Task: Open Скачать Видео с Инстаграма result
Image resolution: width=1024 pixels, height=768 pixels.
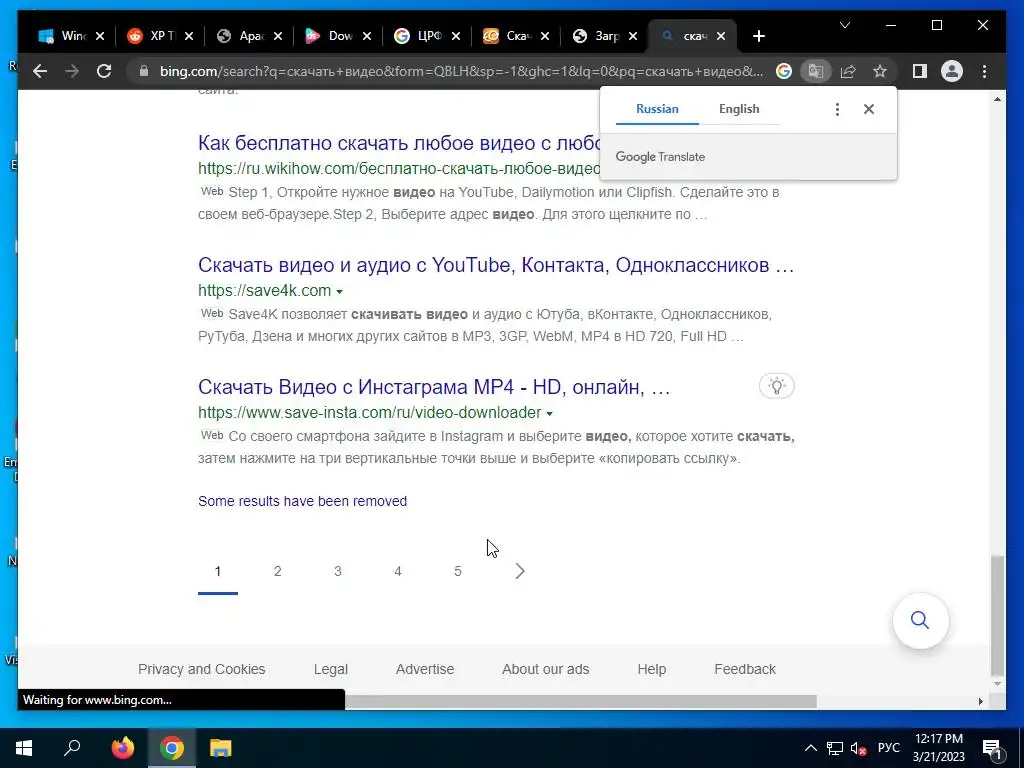Action: coord(434,387)
